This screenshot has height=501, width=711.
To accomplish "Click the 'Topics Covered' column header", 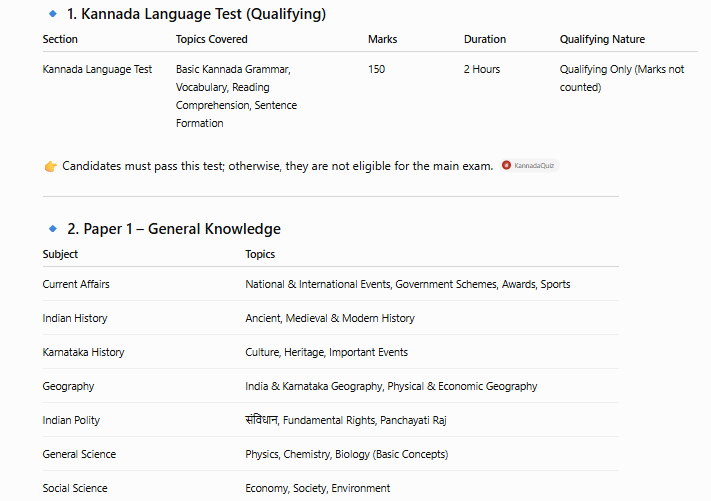I will pos(212,39).
